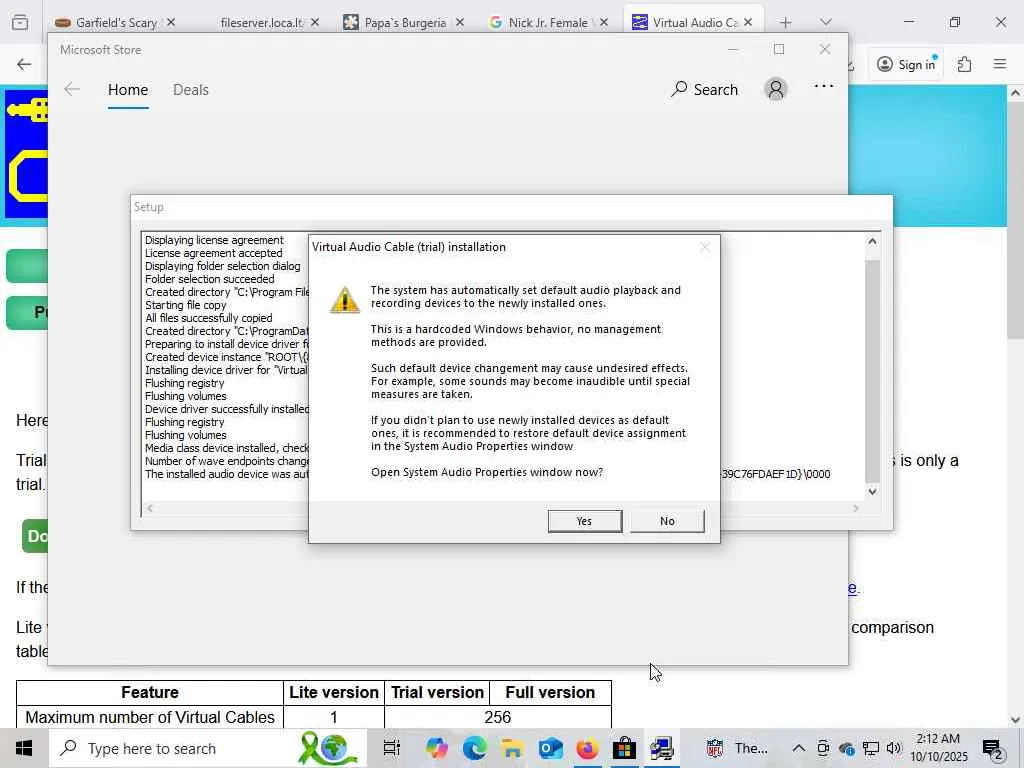Open the Home tab in Microsoft Store

click(128, 89)
